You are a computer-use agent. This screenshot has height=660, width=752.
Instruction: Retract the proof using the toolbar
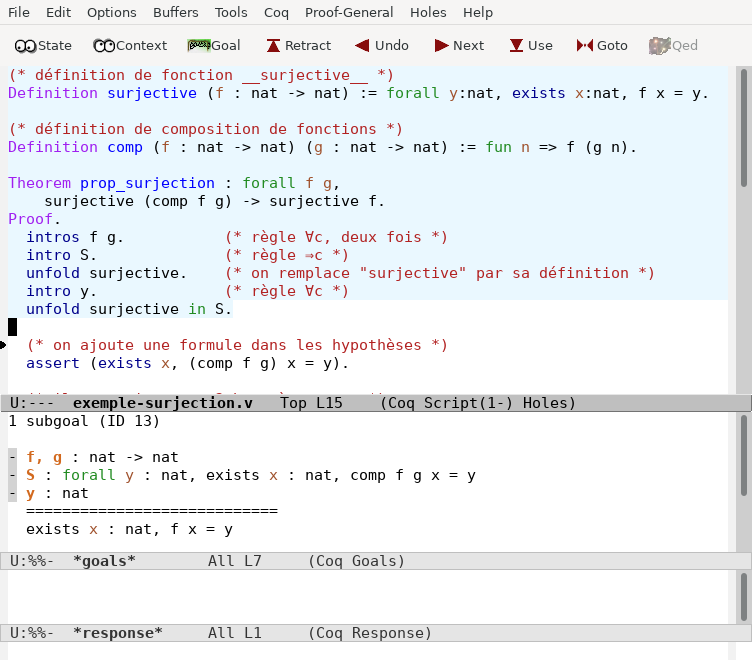point(298,45)
